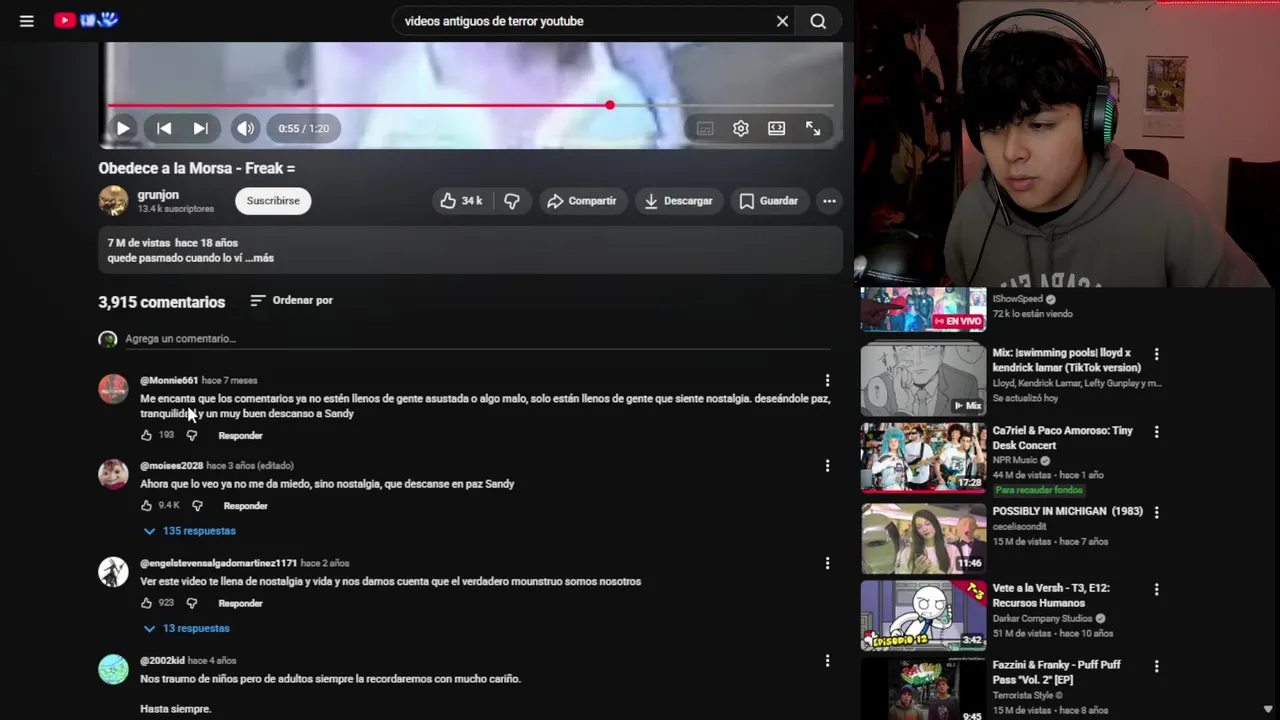The image size is (1280, 720).
Task: Open options menu for @2002kid comment
Action: [x=827, y=661]
